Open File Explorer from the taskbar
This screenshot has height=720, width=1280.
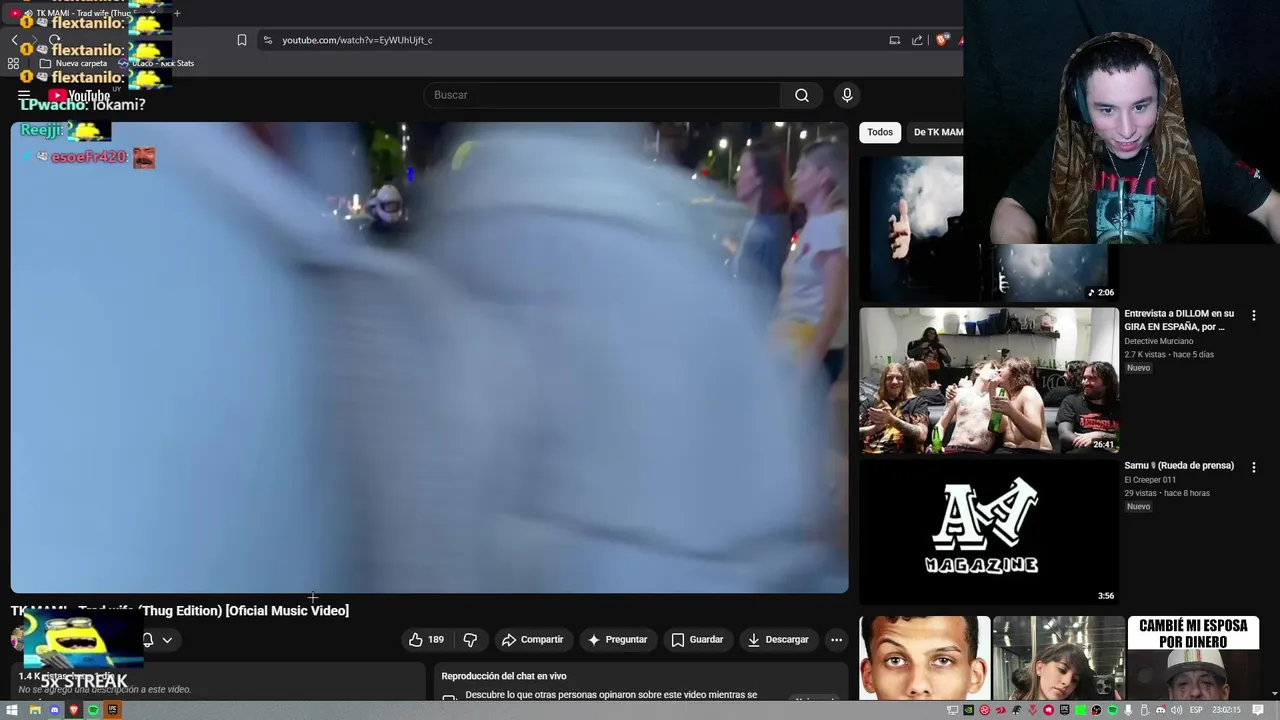click(x=35, y=710)
